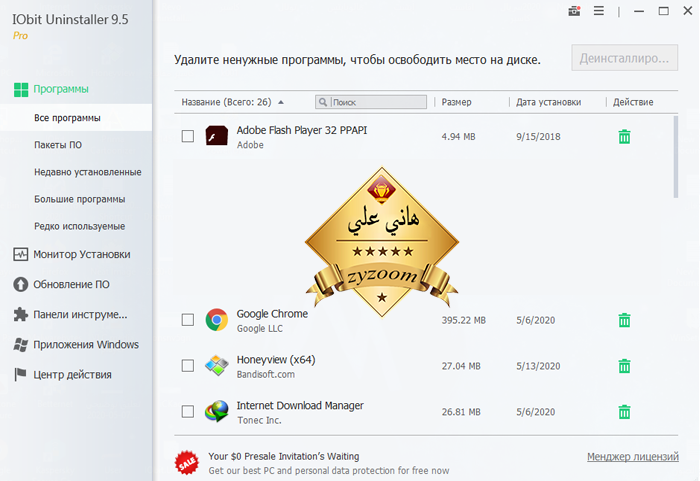Screen dimensions: 700x481
Task: Click the Tonec Inc. publisher text
Action: 259,420
